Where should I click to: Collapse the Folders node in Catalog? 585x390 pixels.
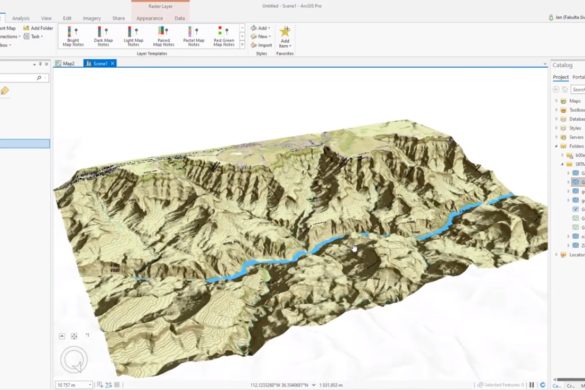[x=556, y=146]
